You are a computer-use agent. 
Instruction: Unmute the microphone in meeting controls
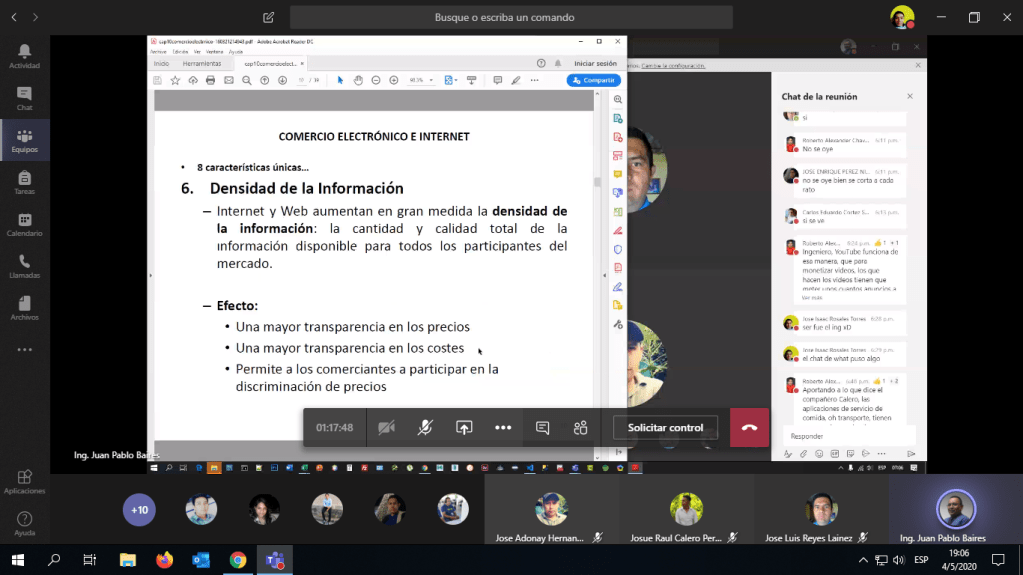pyautogui.click(x=425, y=427)
